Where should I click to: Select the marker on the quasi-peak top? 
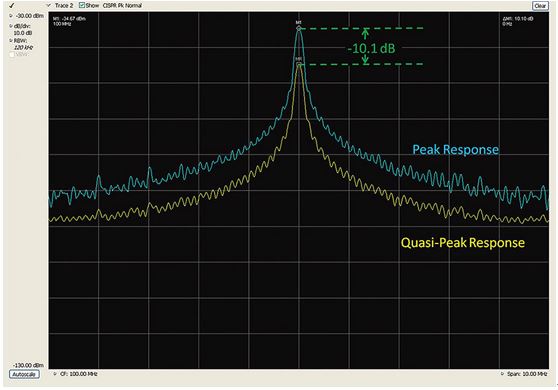[299, 64]
